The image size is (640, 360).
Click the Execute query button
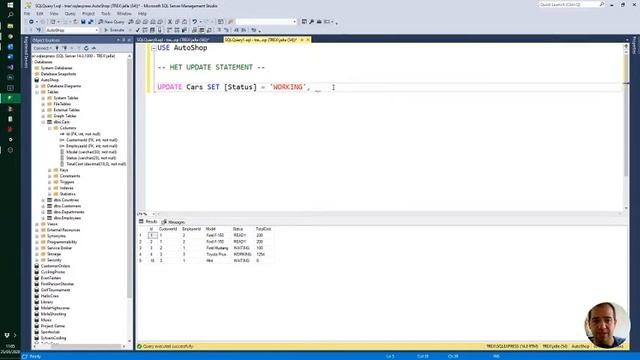click(x=114, y=30)
